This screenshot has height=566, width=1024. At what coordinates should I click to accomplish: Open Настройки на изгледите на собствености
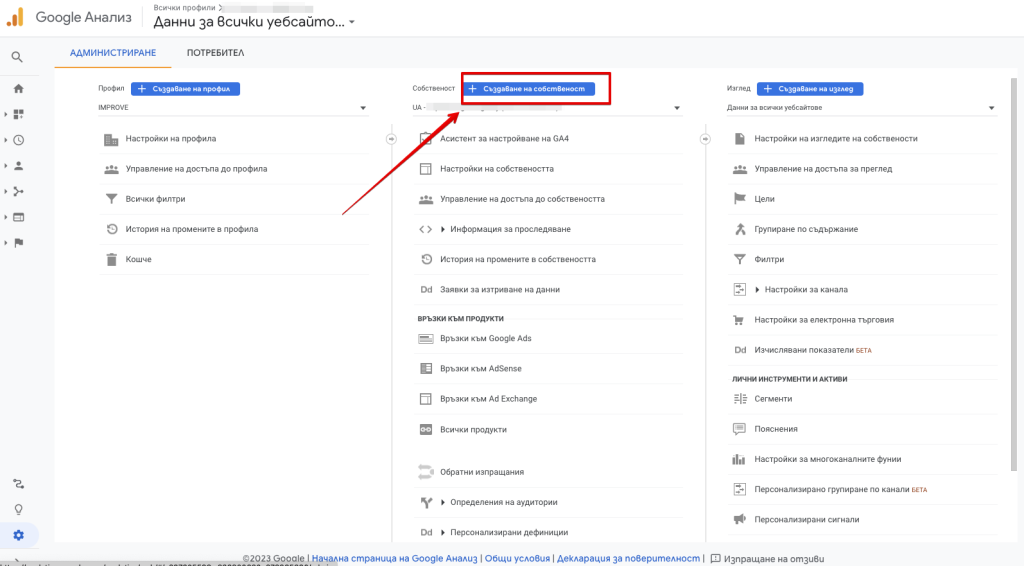[x=836, y=138]
